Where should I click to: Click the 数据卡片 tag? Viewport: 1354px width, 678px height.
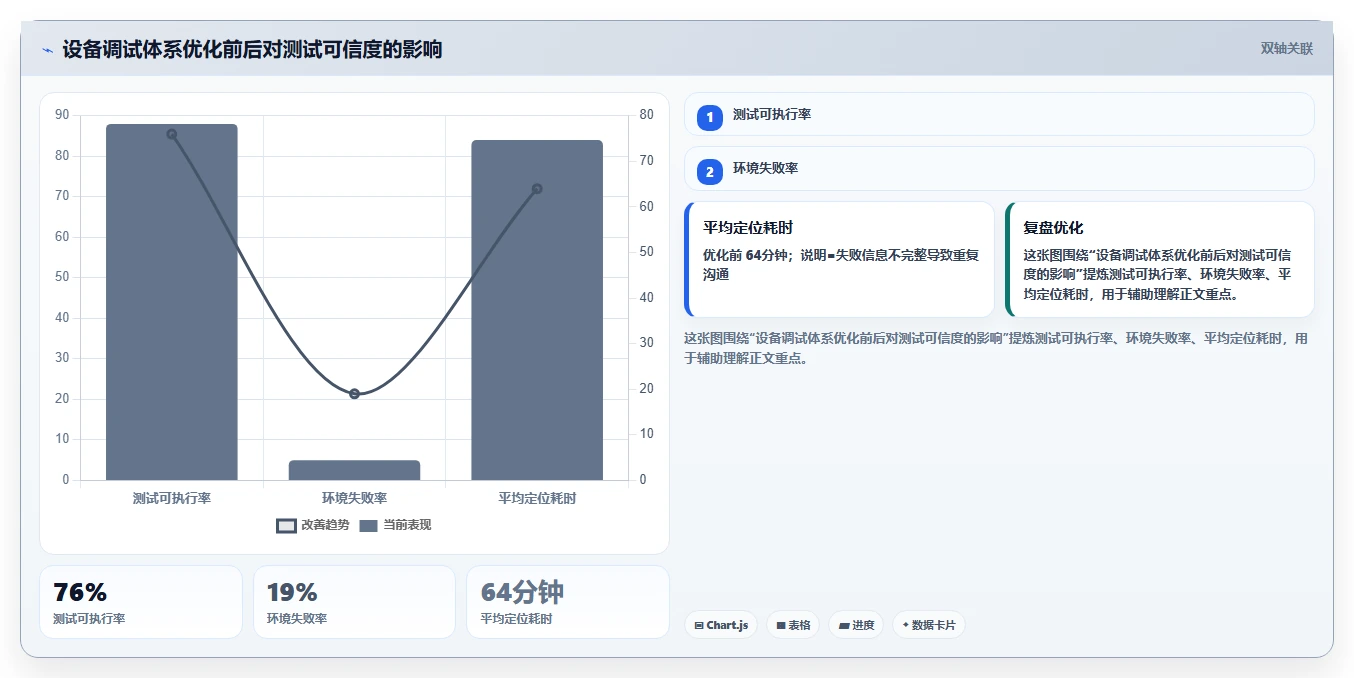coord(929,625)
